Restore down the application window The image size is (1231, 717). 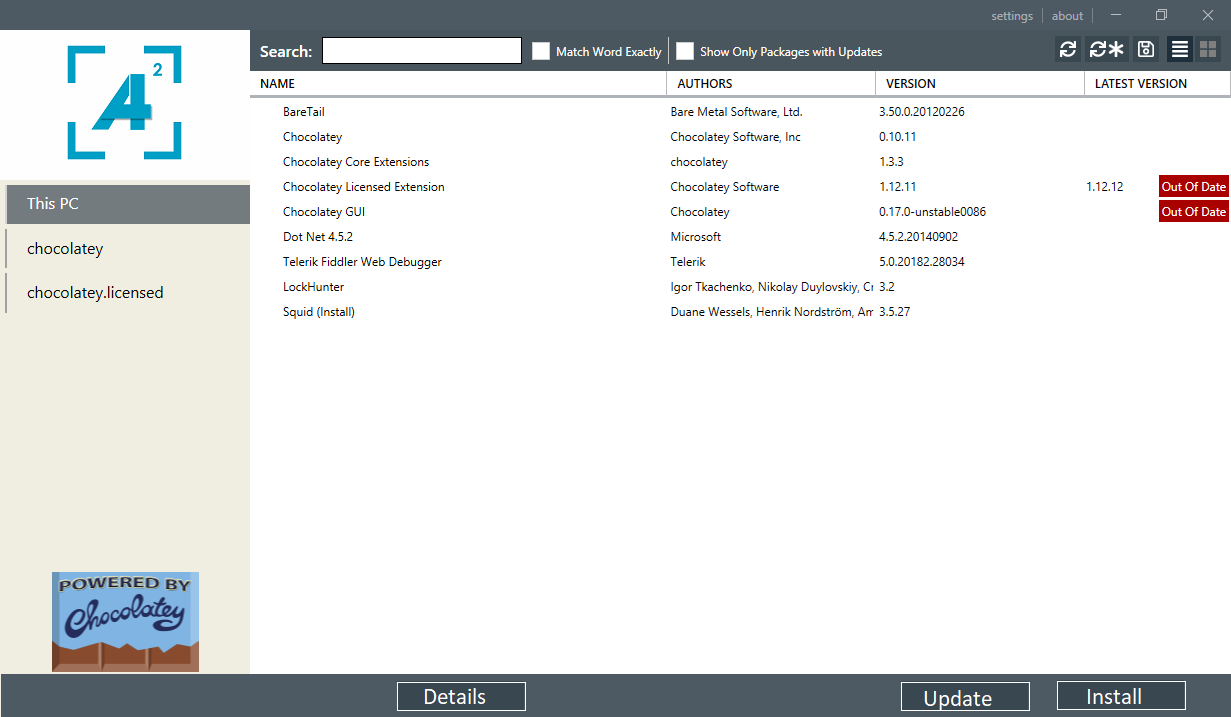(1161, 15)
